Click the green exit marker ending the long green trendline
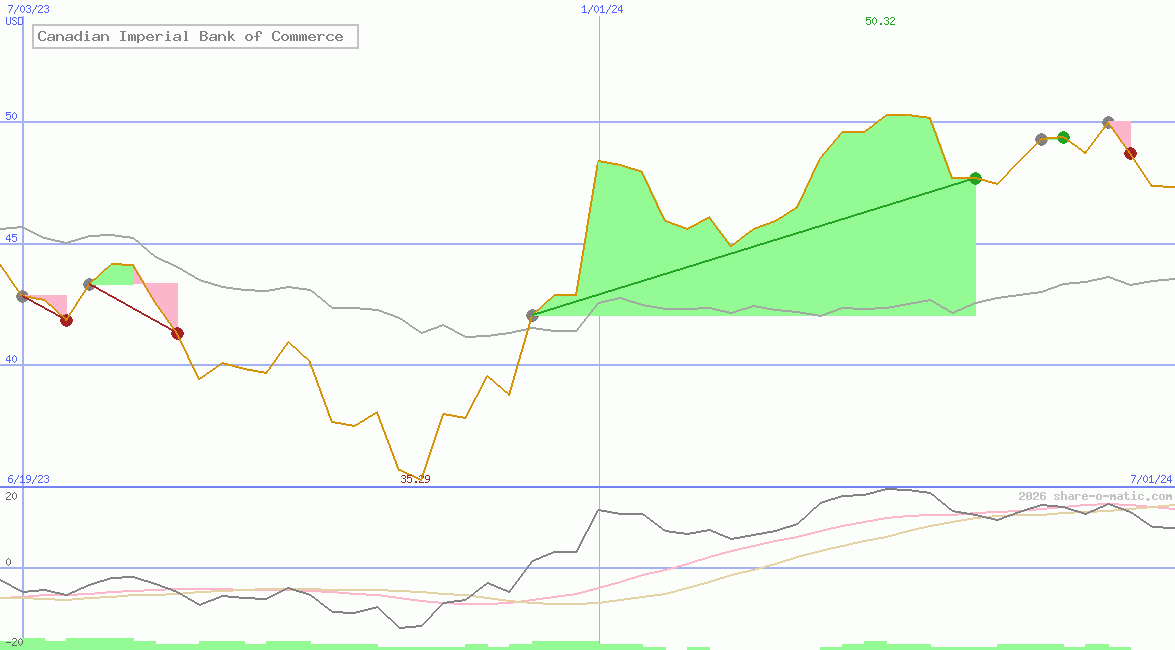This screenshot has height=650, width=1175. pos(975,178)
